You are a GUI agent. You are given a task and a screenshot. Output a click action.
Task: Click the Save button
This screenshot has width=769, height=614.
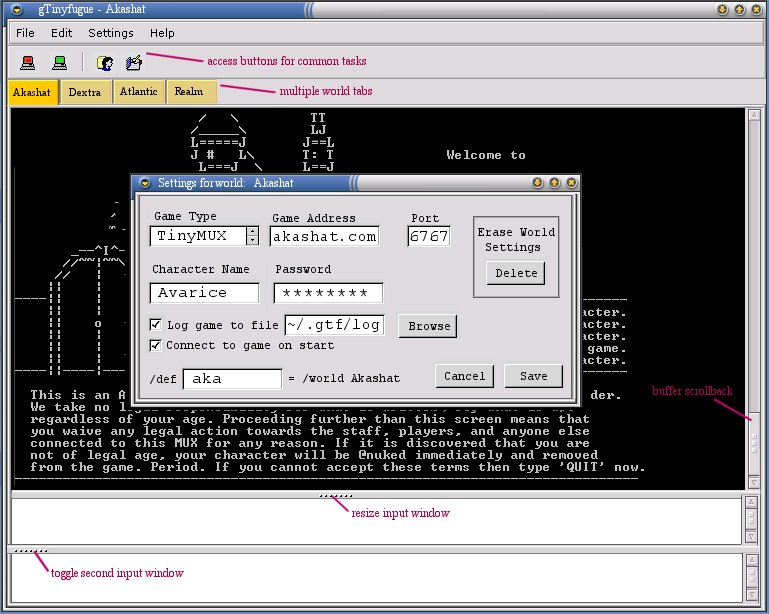pyautogui.click(x=534, y=376)
